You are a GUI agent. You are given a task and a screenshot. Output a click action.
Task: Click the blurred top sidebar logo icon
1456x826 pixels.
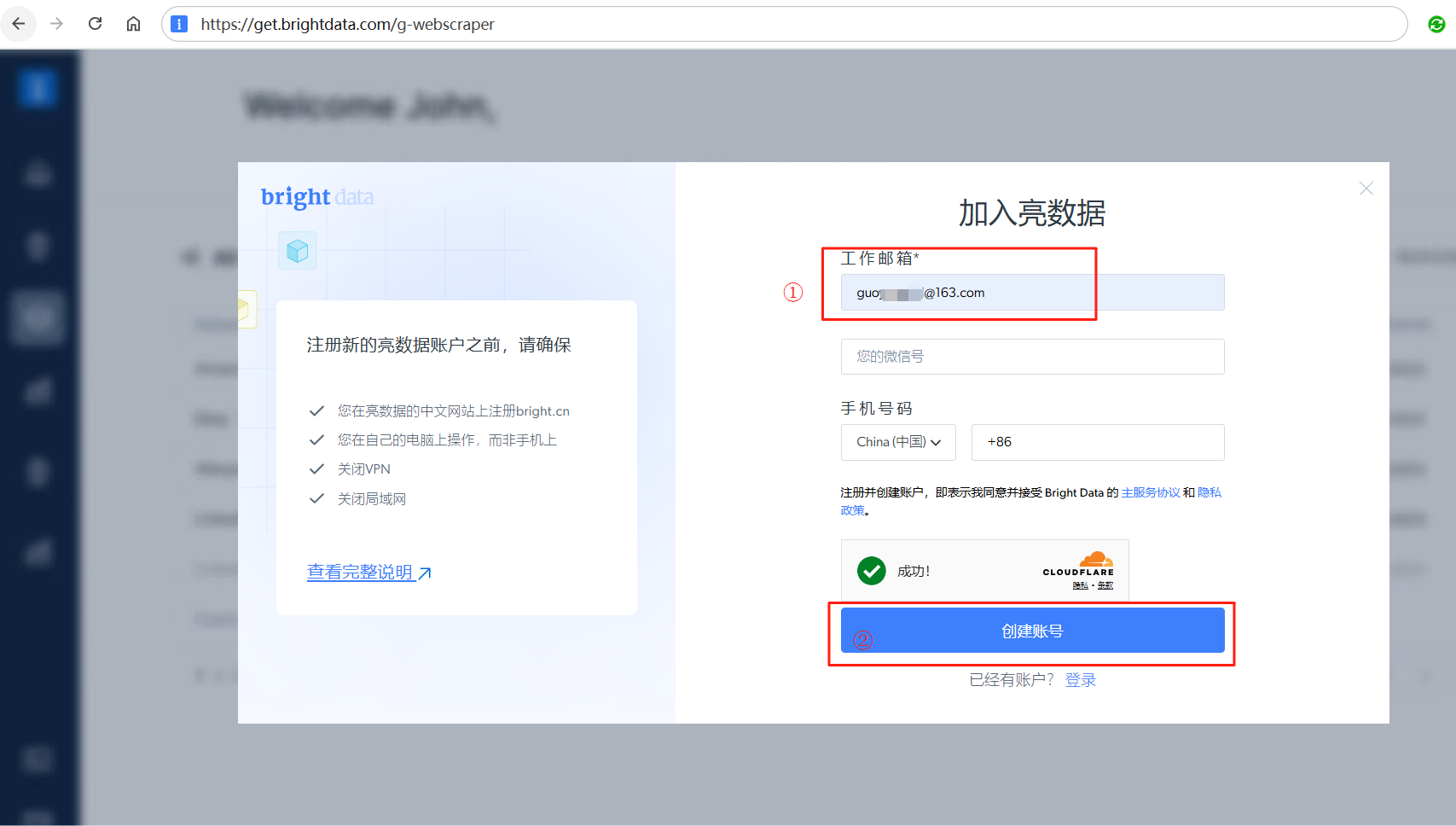pos(38,88)
